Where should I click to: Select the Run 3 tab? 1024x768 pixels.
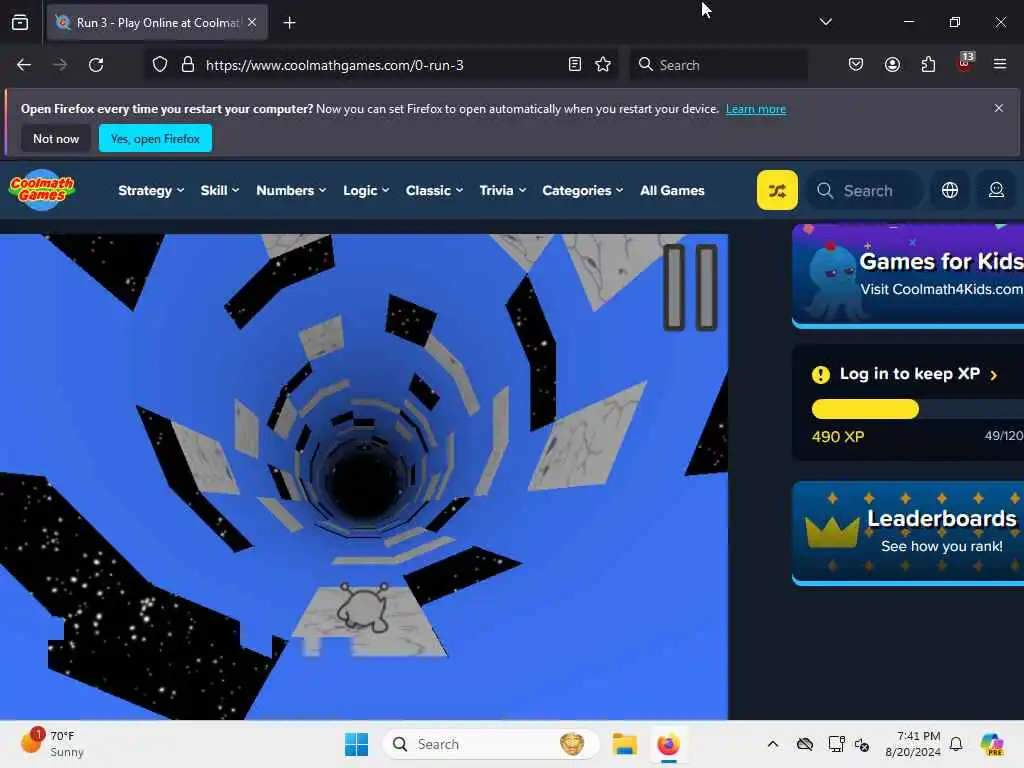[157, 23]
